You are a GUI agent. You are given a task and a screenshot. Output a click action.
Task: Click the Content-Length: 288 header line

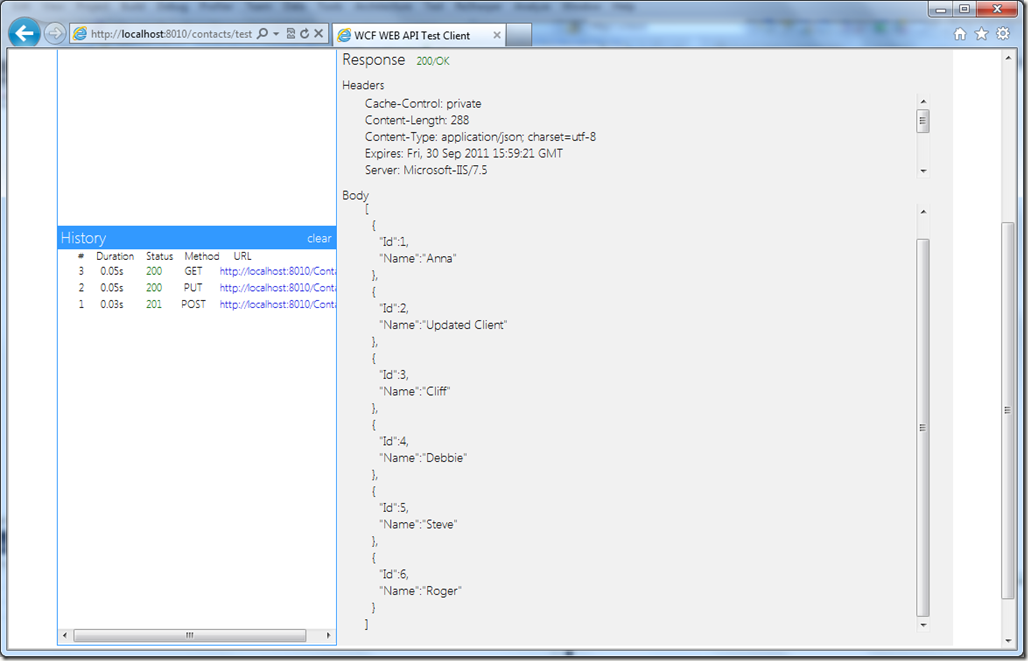[x=417, y=120]
